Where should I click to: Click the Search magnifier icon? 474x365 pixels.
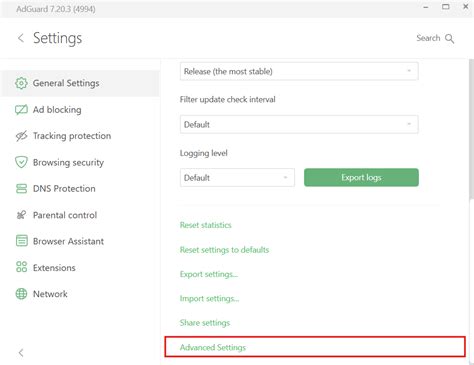[449, 38]
